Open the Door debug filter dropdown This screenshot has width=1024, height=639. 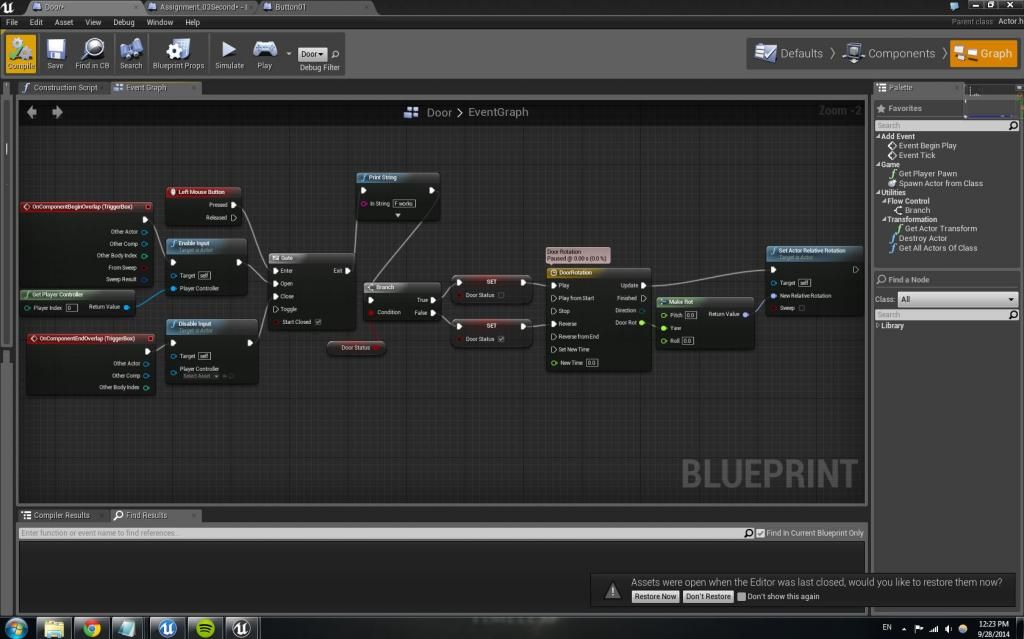pyautogui.click(x=313, y=54)
